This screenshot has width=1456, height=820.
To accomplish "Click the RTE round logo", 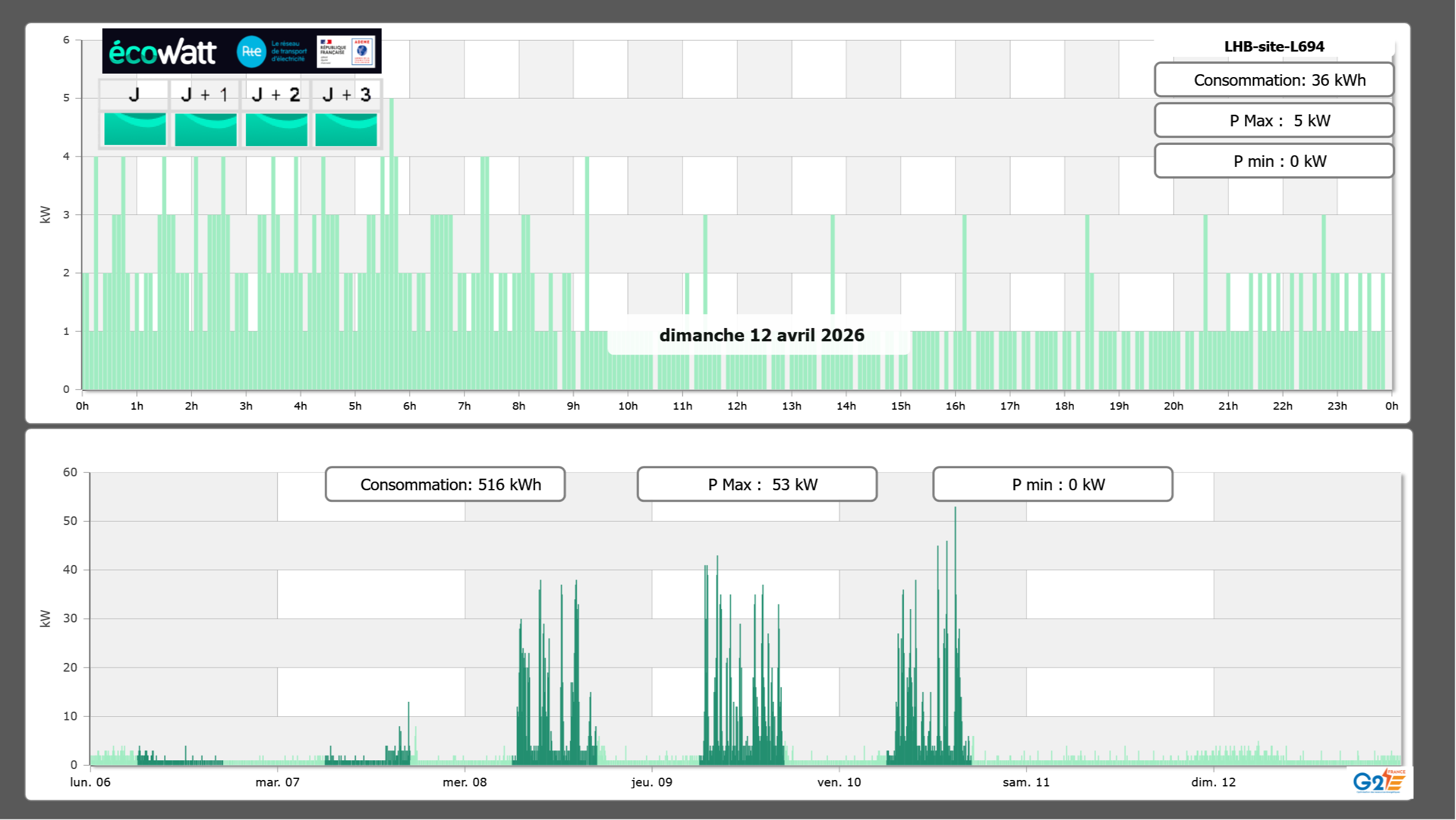I will tap(251, 52).
